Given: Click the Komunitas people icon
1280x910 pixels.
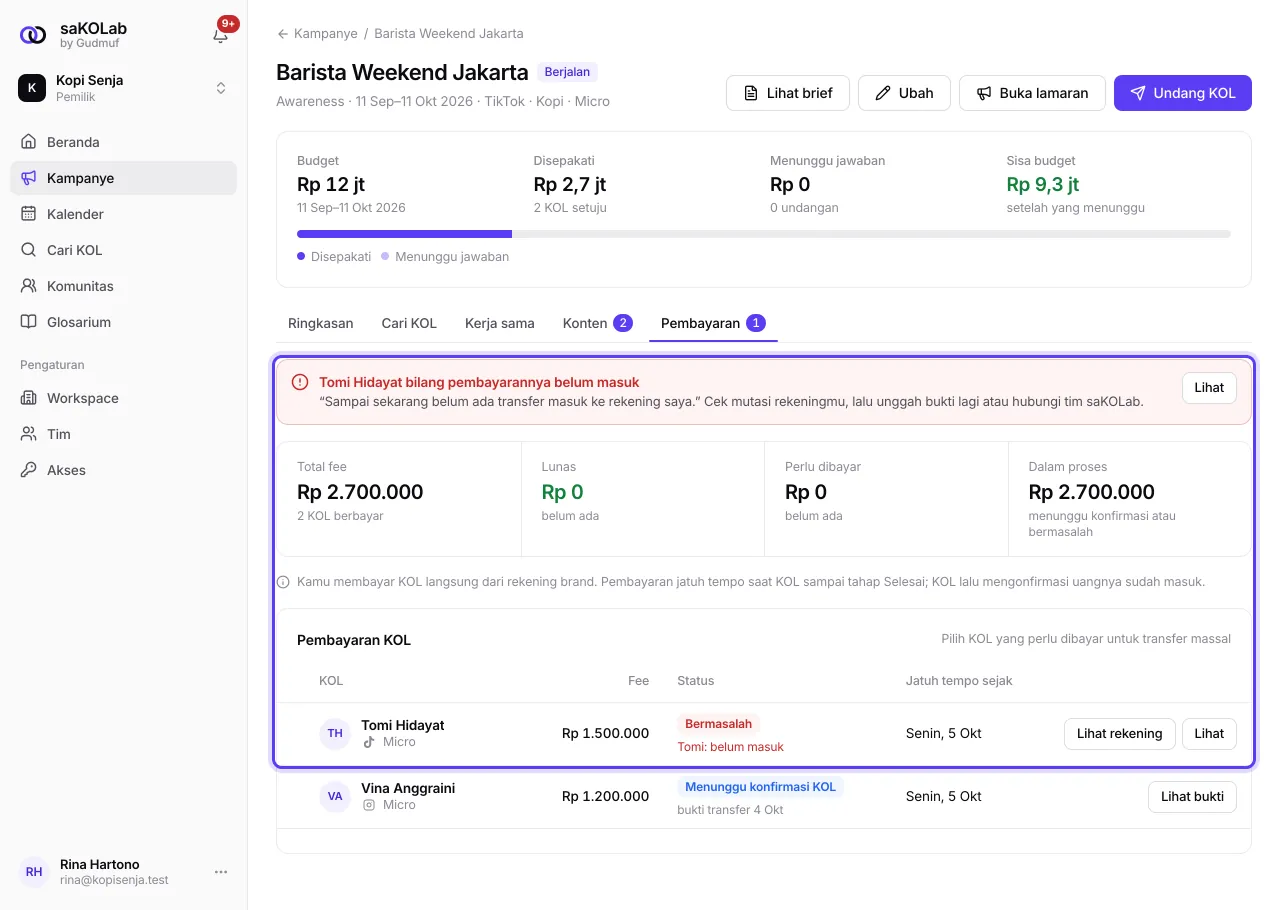Looking at the screenshot, I should point(28,286).
